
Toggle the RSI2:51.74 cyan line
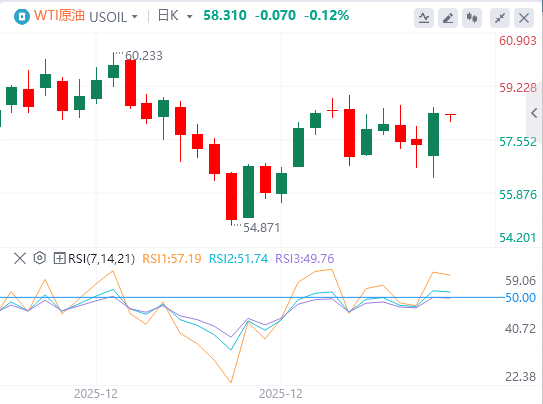click(x=238, y=258)
